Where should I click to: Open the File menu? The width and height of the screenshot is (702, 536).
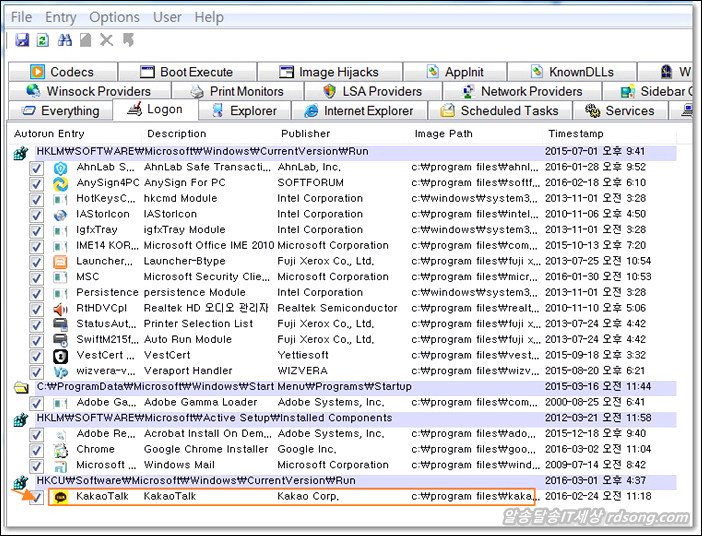(x=21, y=17)
